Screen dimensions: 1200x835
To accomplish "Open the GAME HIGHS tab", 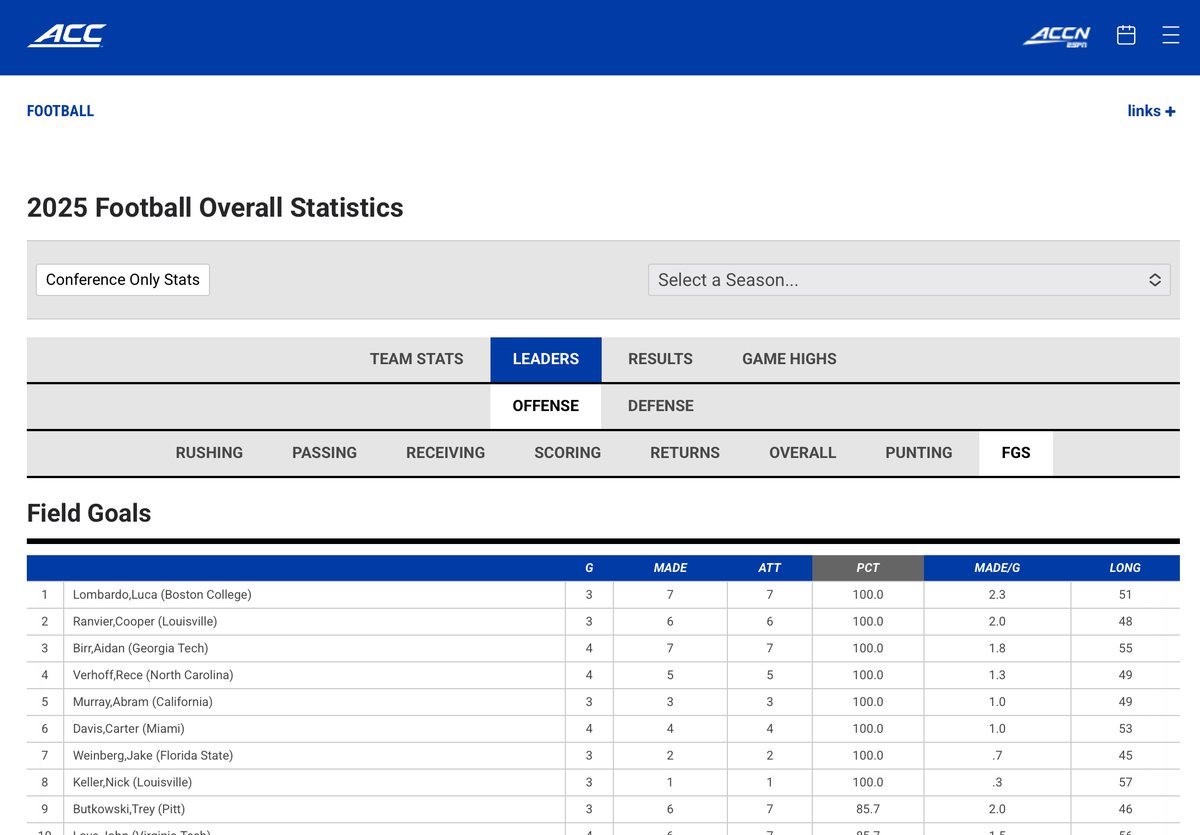I will click(x=789, y=359).
